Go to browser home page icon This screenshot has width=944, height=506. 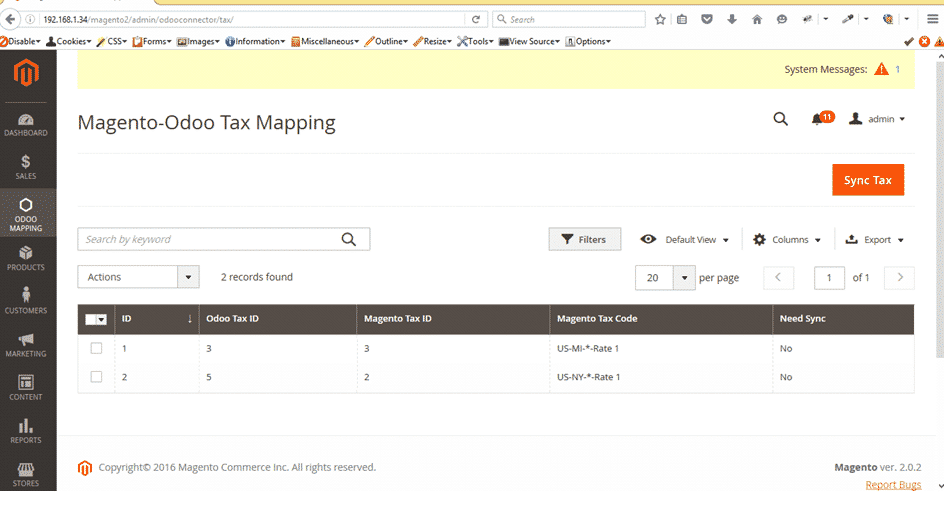(x=757, y=19)
